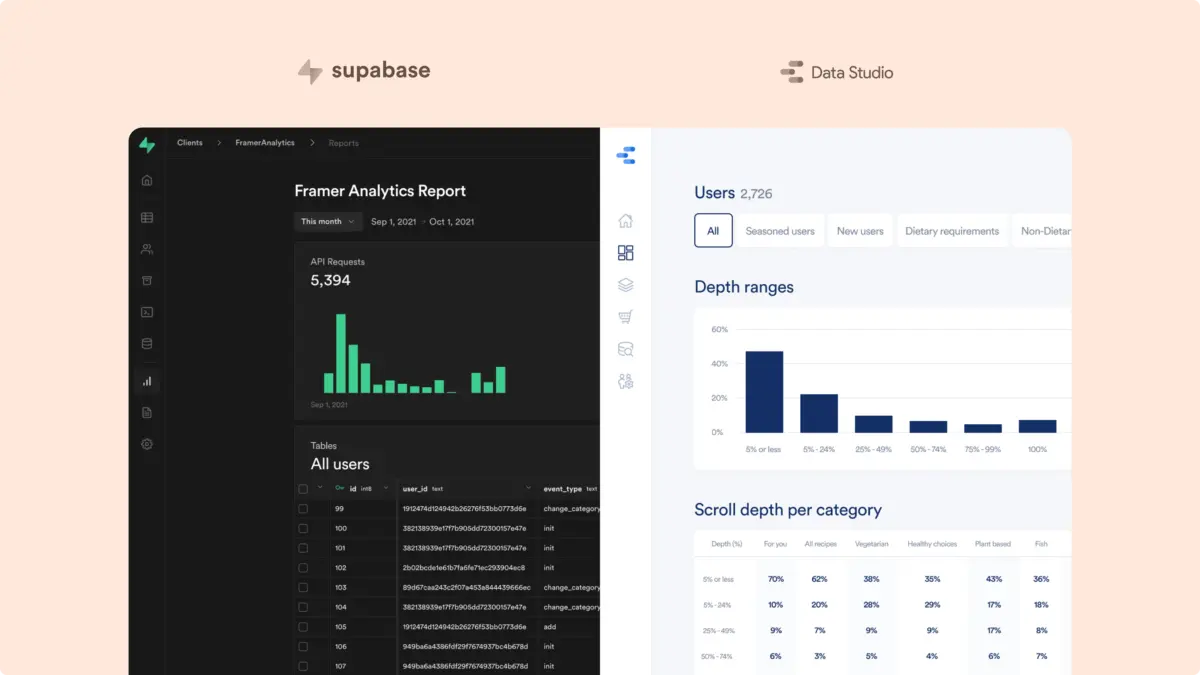The height and width of the screenshot is (675, 1200).
Task: Click the Reports breadcrumb
Action: (343, 143)
